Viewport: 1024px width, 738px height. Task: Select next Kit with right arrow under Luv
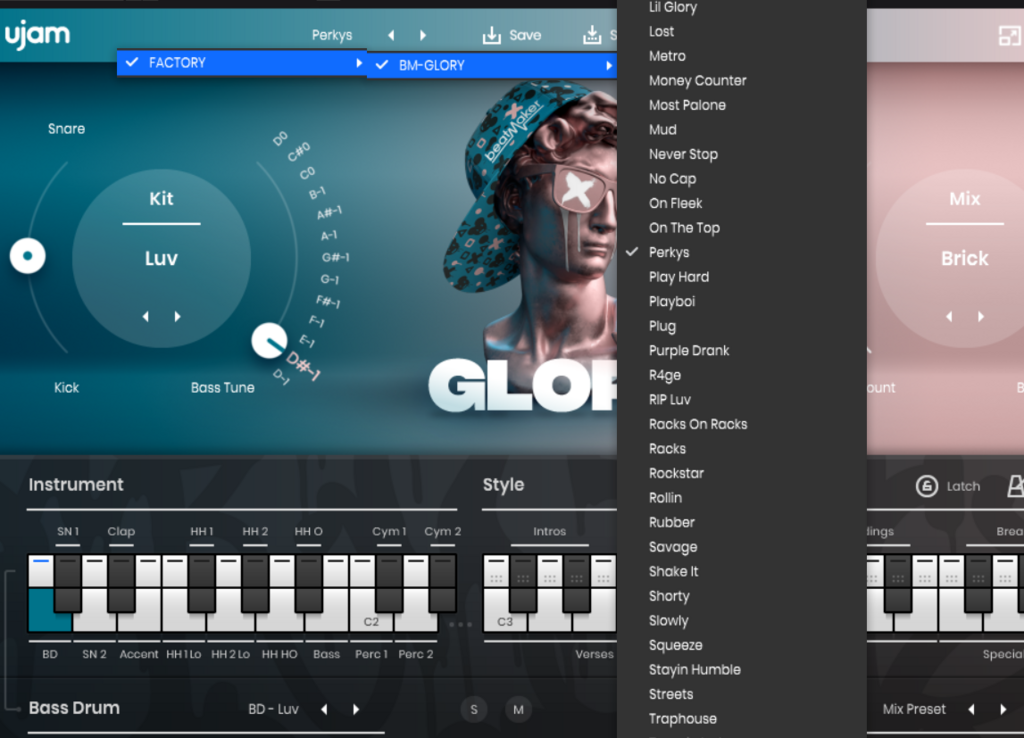(177, 317)
